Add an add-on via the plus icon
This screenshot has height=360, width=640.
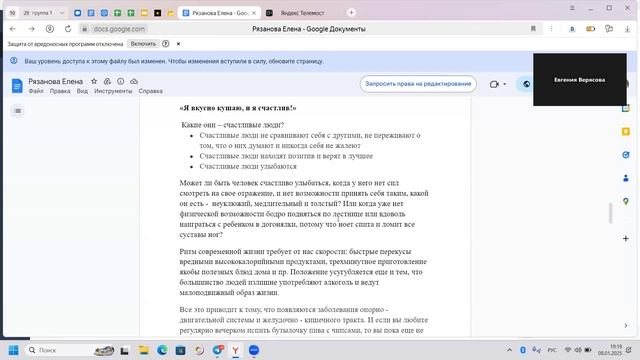point(626,238)
